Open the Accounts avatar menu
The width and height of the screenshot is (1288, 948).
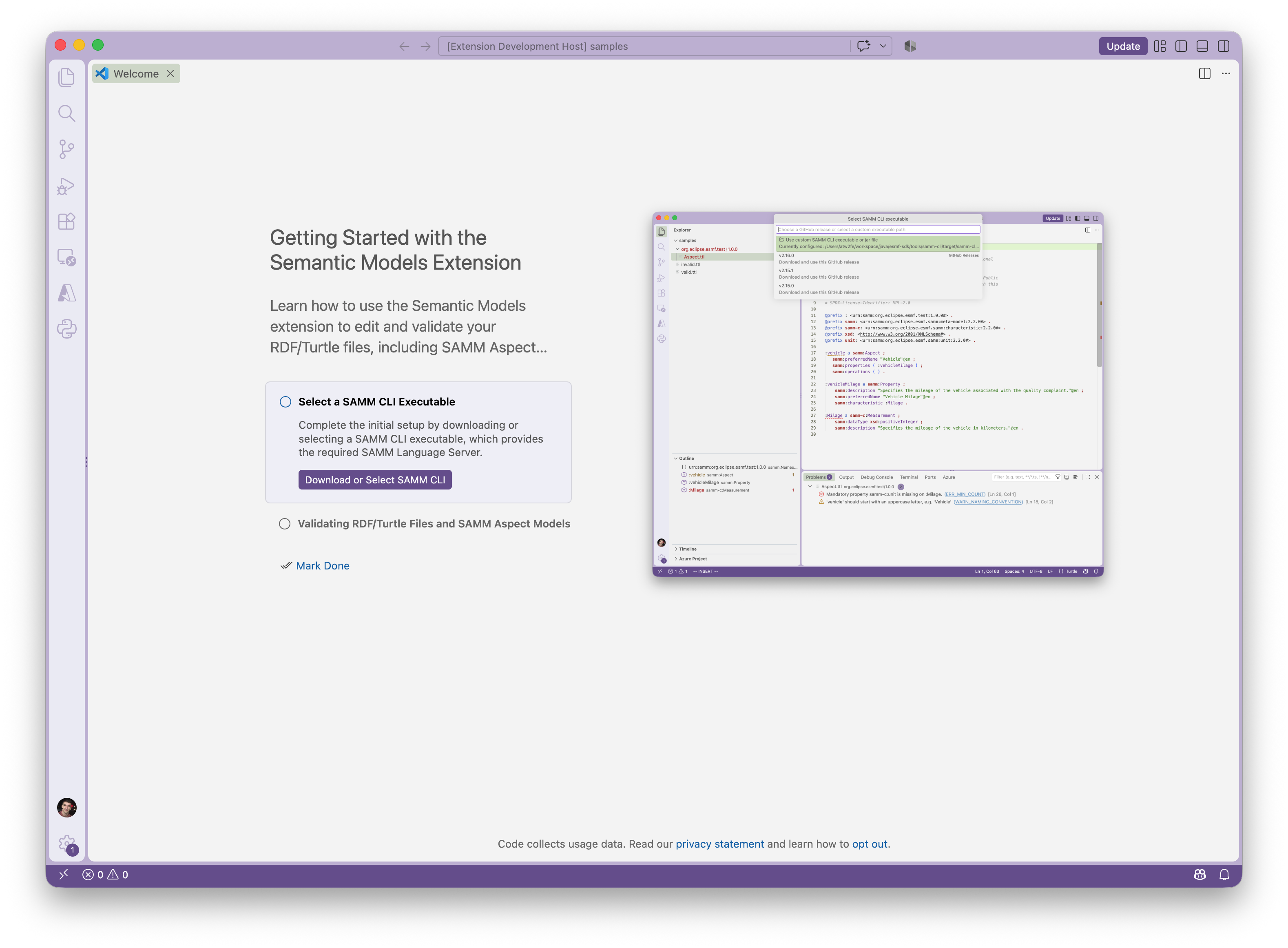point(66,807)
